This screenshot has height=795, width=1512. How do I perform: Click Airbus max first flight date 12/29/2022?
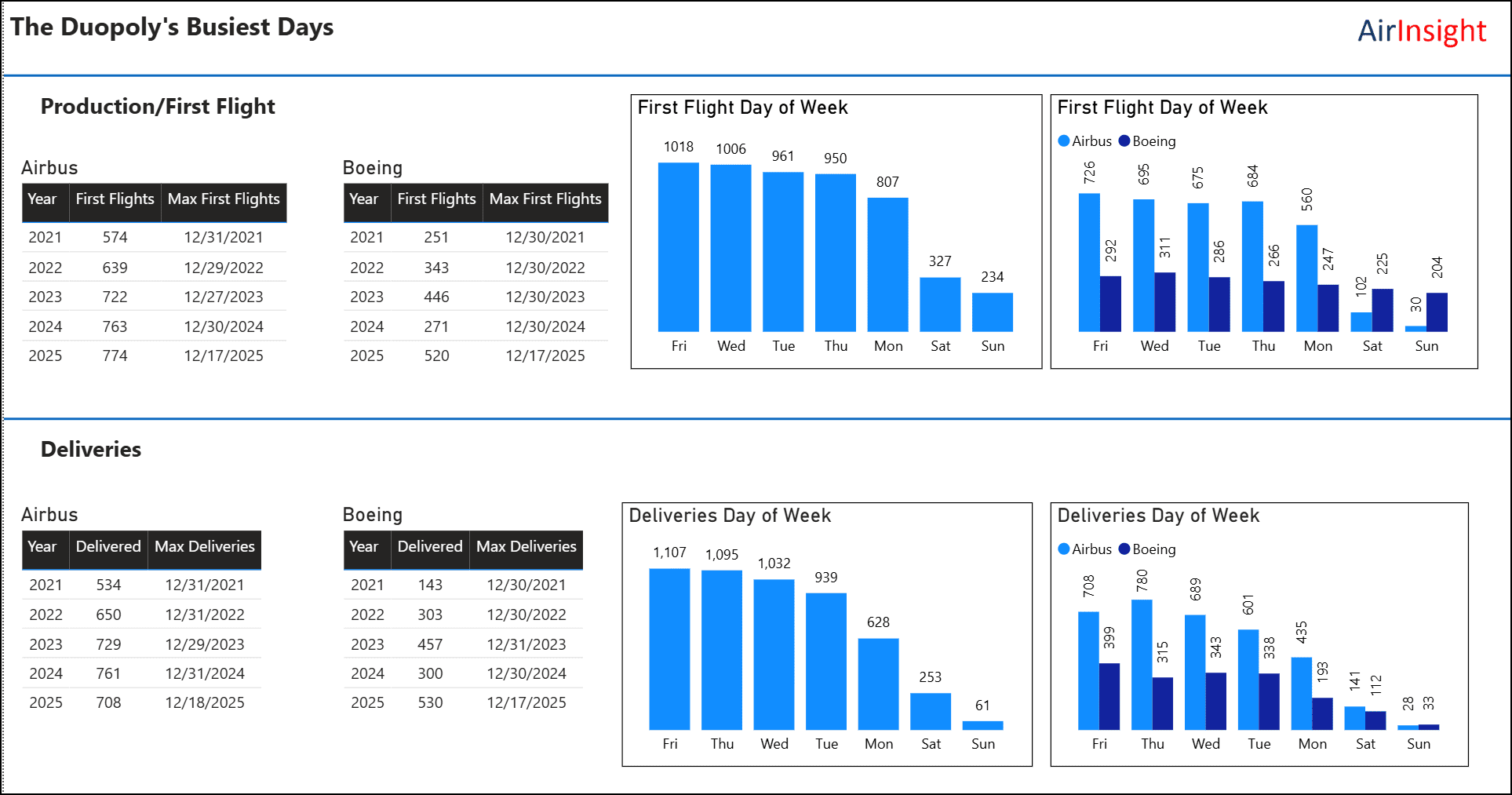tap(224, 268)
